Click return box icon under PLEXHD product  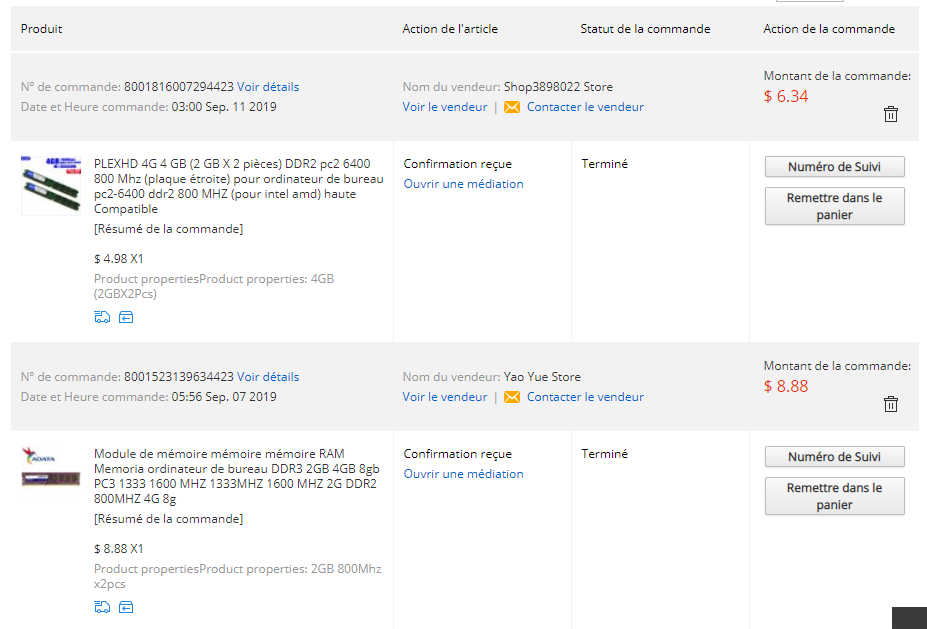[x=125, y=317]
